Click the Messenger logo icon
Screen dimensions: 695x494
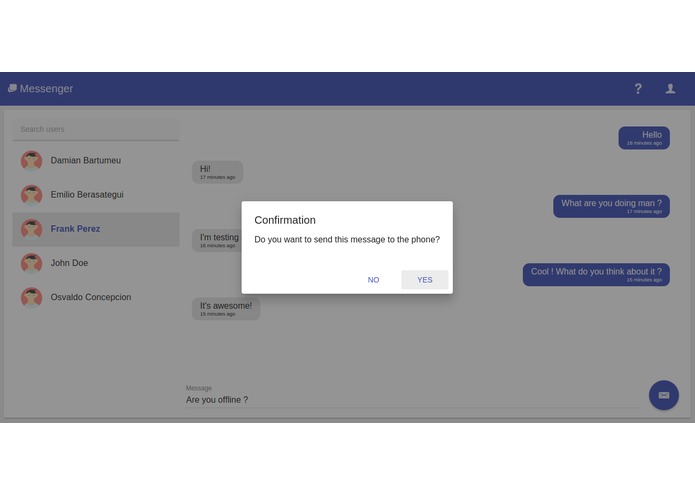pos(12,88)
